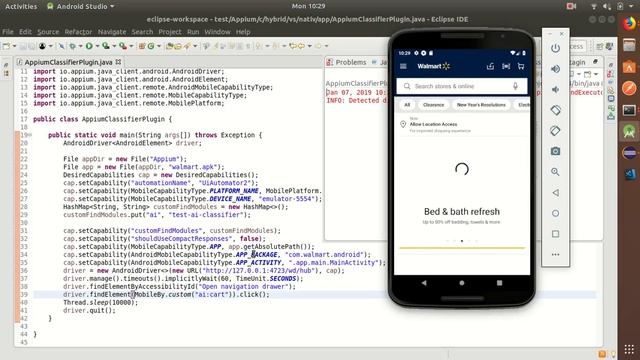Open Android Studio app menu dropdown
The width and height of the screenshot is (640, 360).
(x=80, y=7)
